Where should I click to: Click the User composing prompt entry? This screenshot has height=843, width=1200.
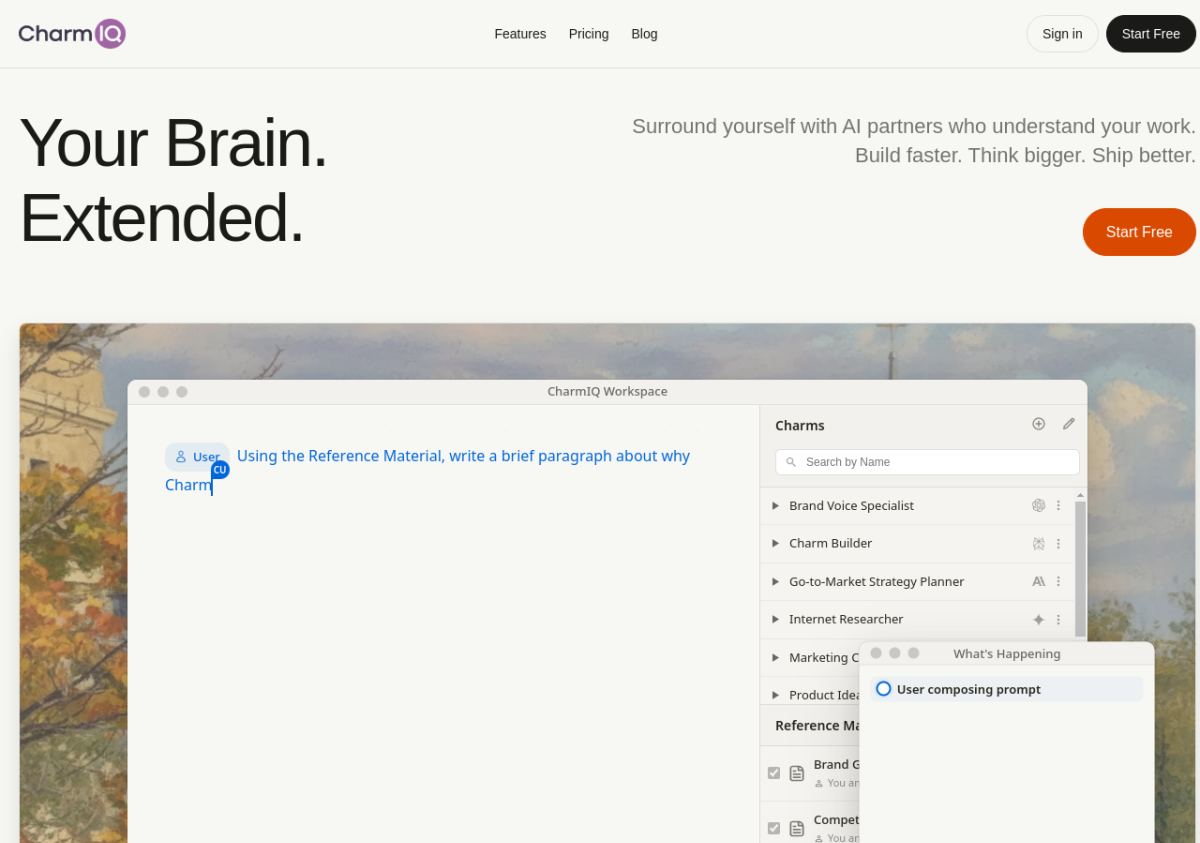pyautogui.click(x=1007, y=689)
